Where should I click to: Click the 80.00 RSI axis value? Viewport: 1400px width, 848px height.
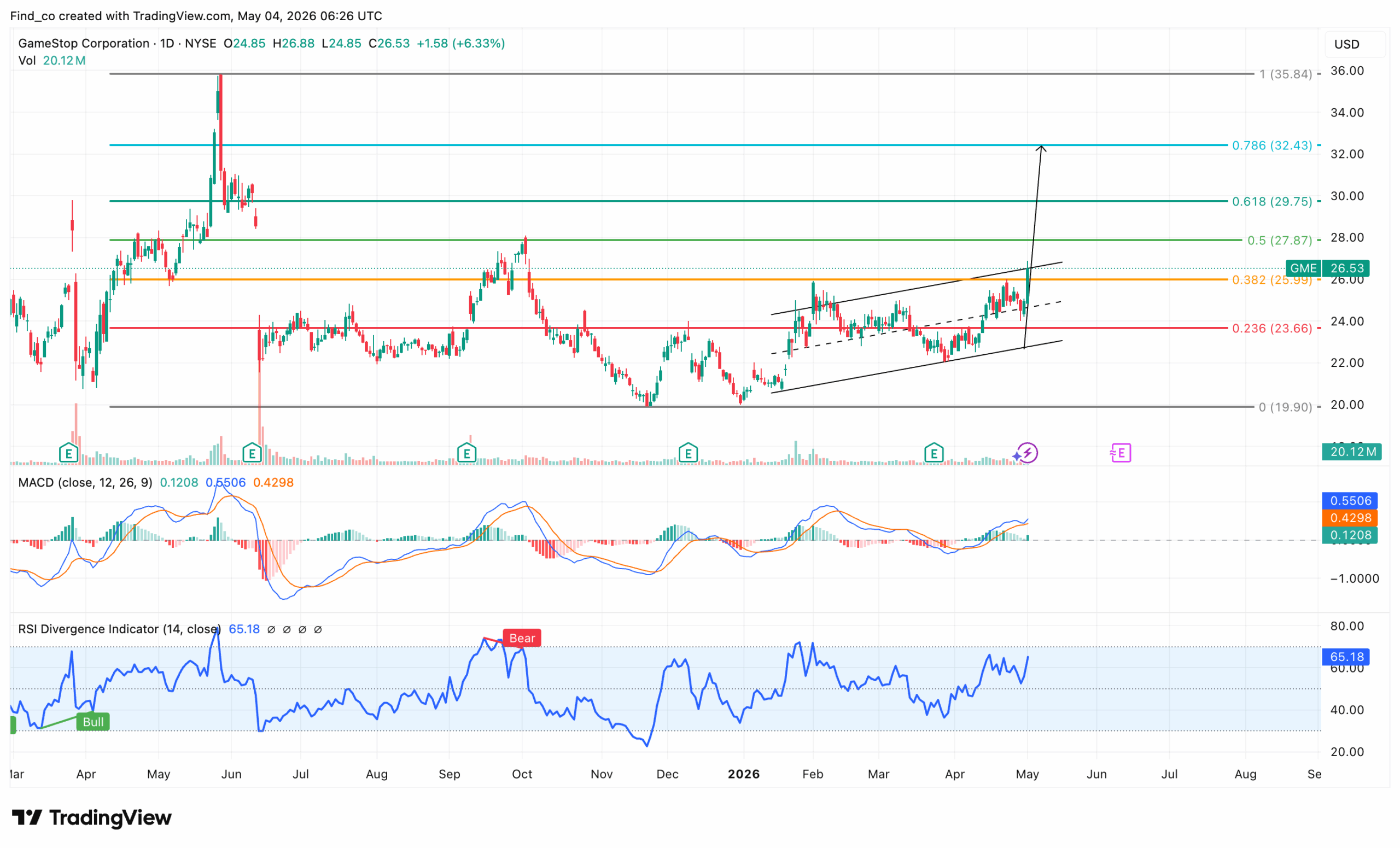coord(1347,627)
